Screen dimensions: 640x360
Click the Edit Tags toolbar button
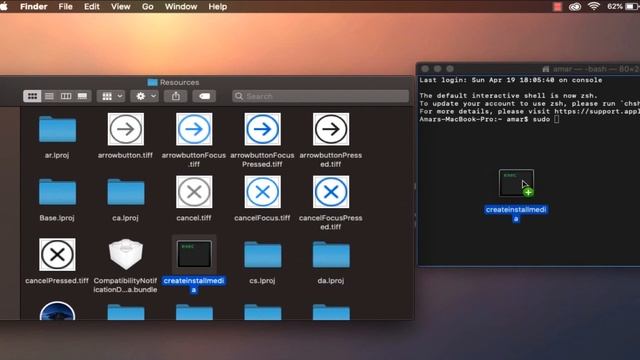coord(204,96)
